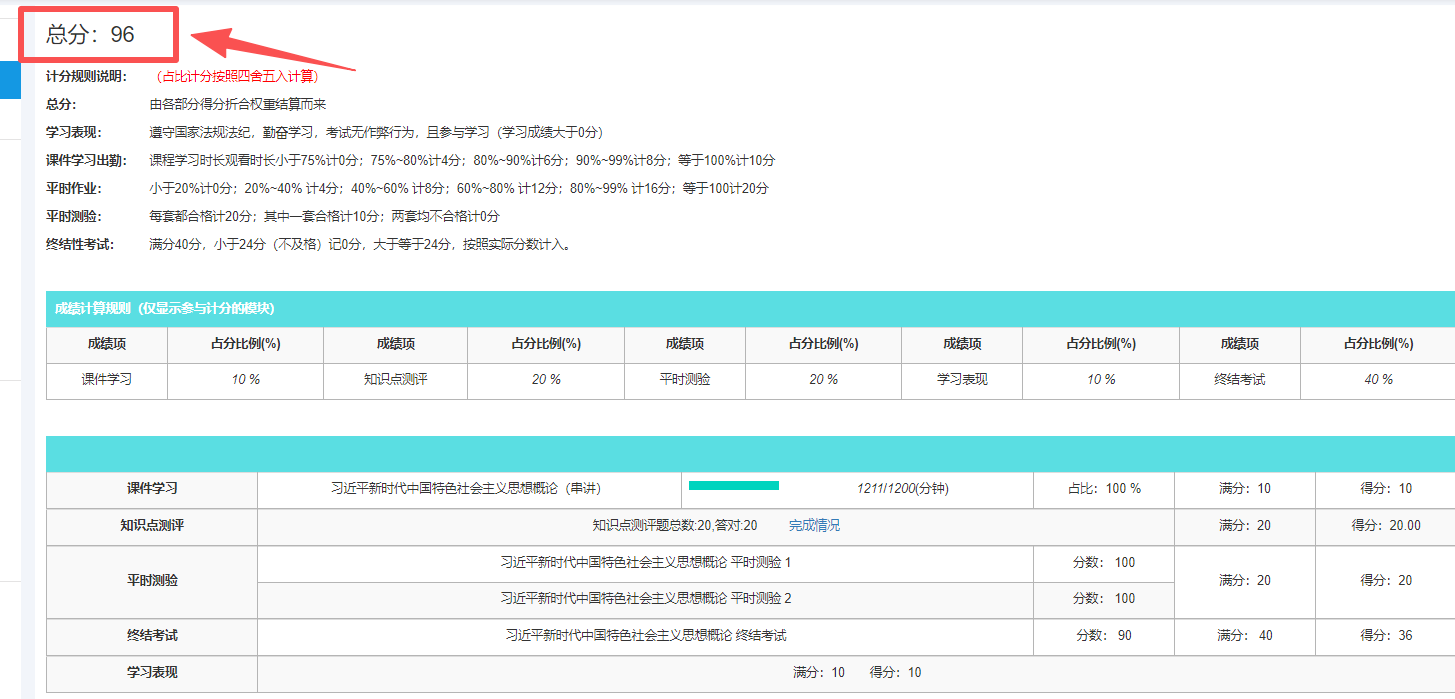This screenshot has height=699, width=1455.
Task: Click the course title ending with（串讲）
Action: click(x=466, y=489)
